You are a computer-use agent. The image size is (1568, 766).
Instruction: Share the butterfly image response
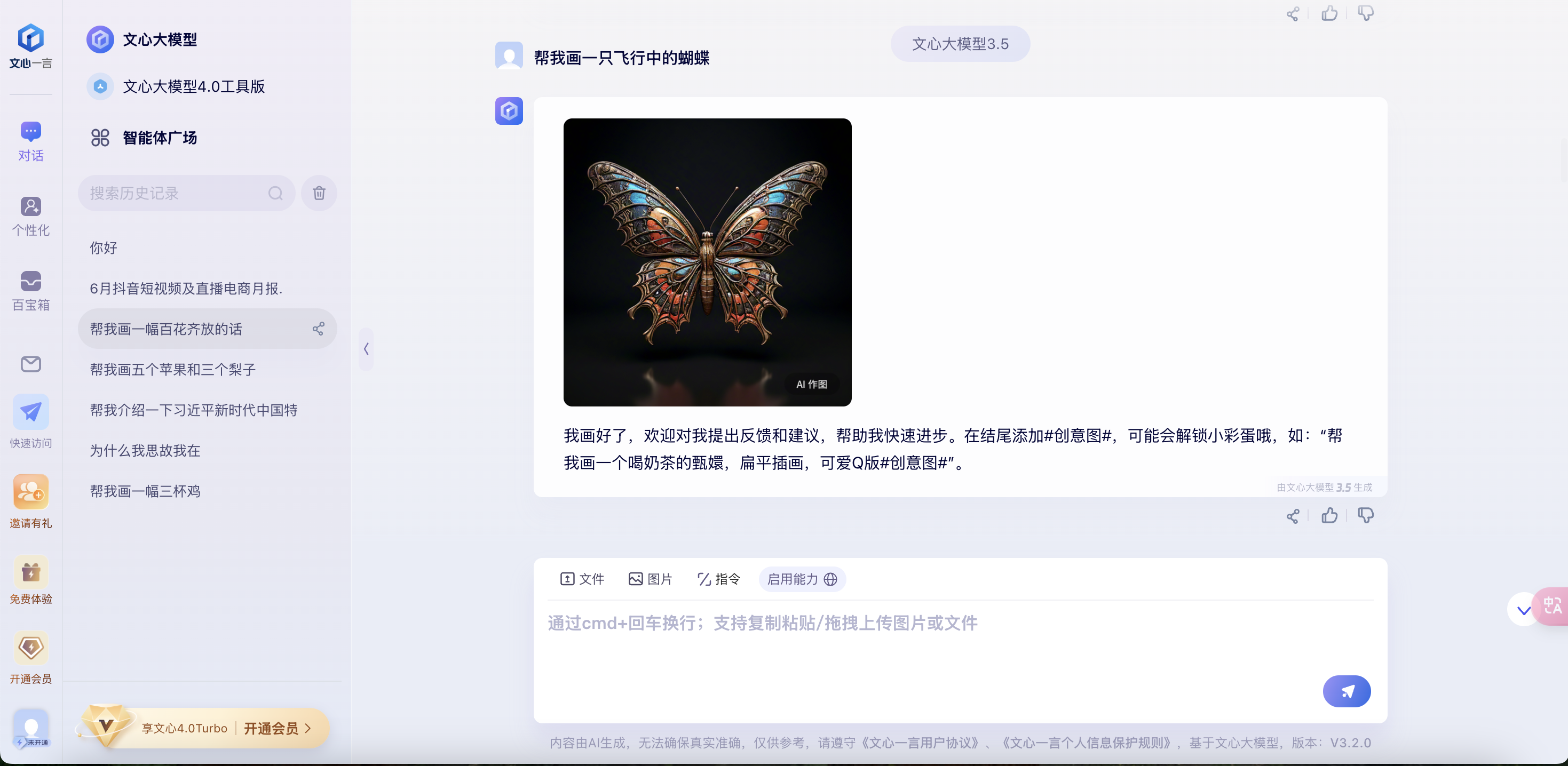pos(1292,516)
